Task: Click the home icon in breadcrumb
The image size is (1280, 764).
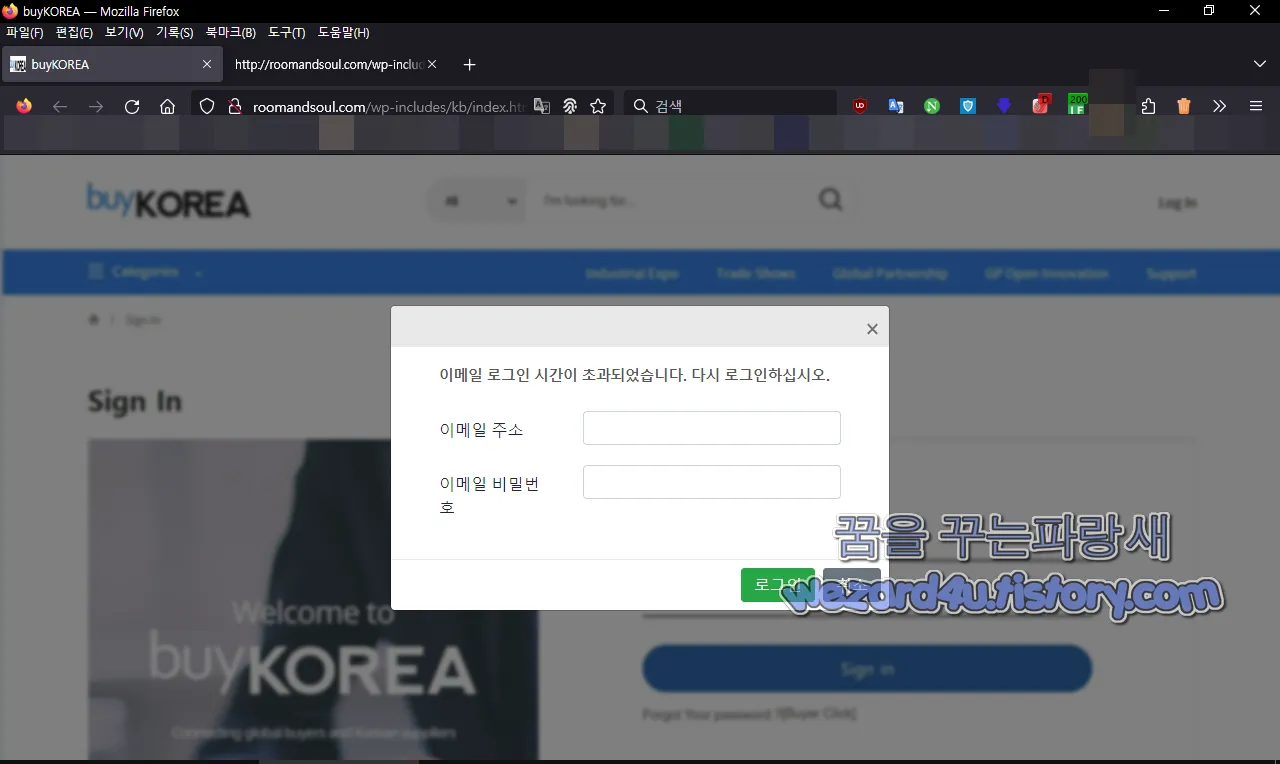Action: [94, 320]
